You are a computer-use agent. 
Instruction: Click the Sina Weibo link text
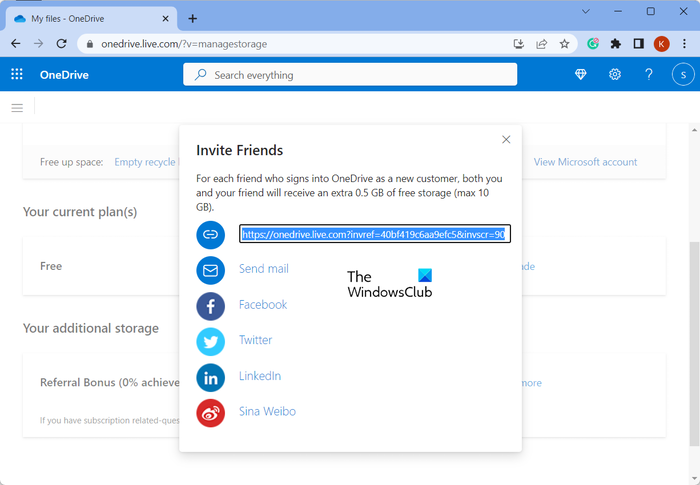[x=267, y=411]
